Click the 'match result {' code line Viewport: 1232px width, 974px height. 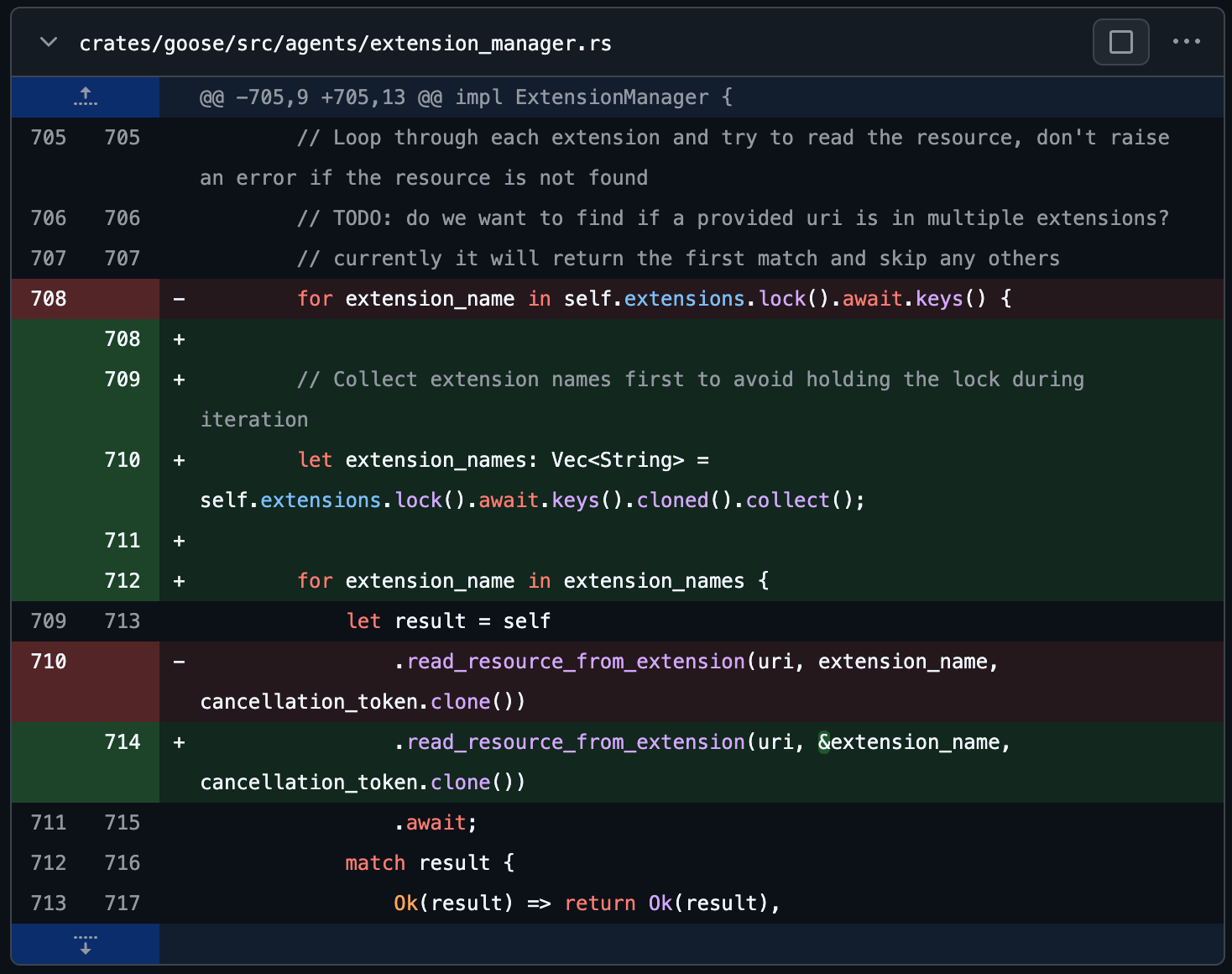[x=429, y=863]
